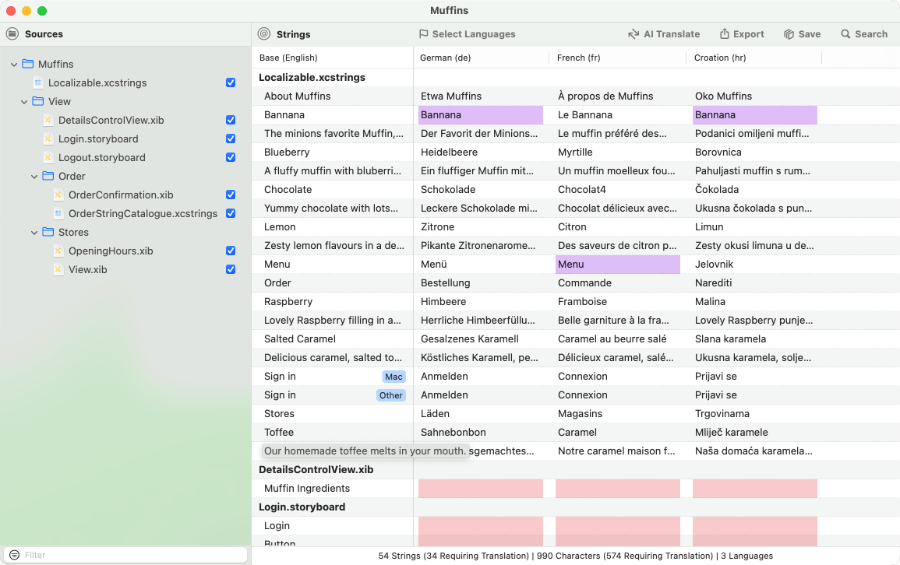Image resolution: width=900 pixels, height=565 pixels.
Task: Click the filter icon beside the Filter field
Action: (x=13, y=554)
